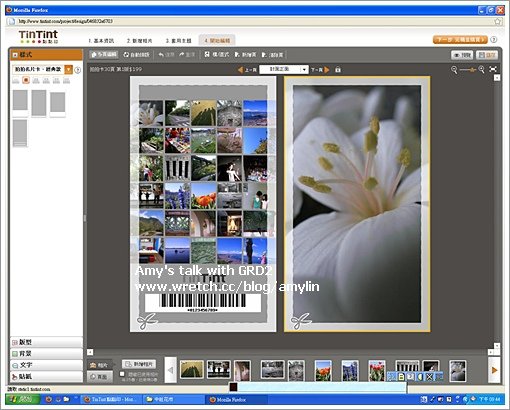Click the fit-to-screen expand icon
The width and height of the screenshot is (510, 410).
click(x=493, y=69)
